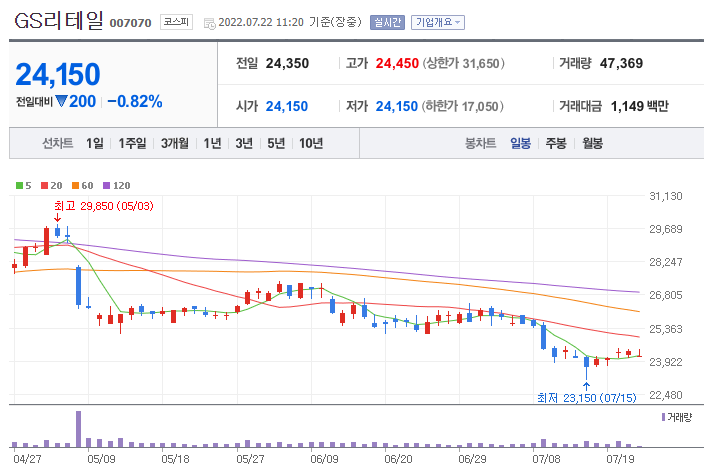The width and height of the screenshot is (704, 475).
Task: Click the purple 120-day average legend swatch
Action: (106, 185)
